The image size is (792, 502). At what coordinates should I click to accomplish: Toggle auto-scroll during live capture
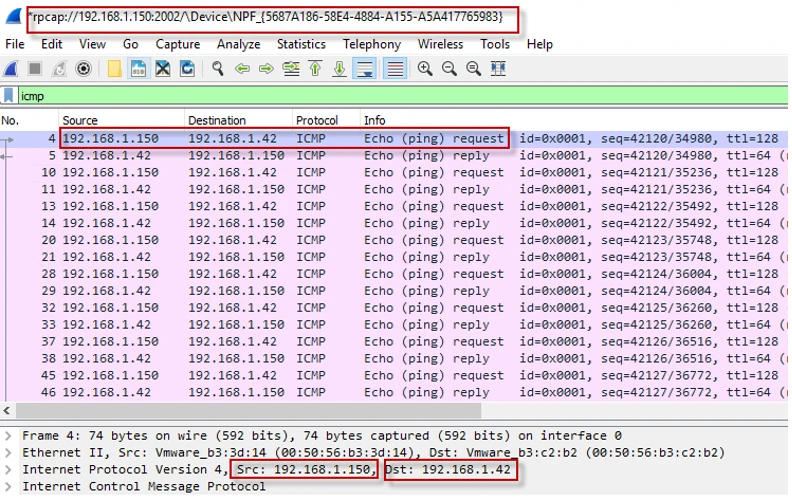click(x=365, y=69)
